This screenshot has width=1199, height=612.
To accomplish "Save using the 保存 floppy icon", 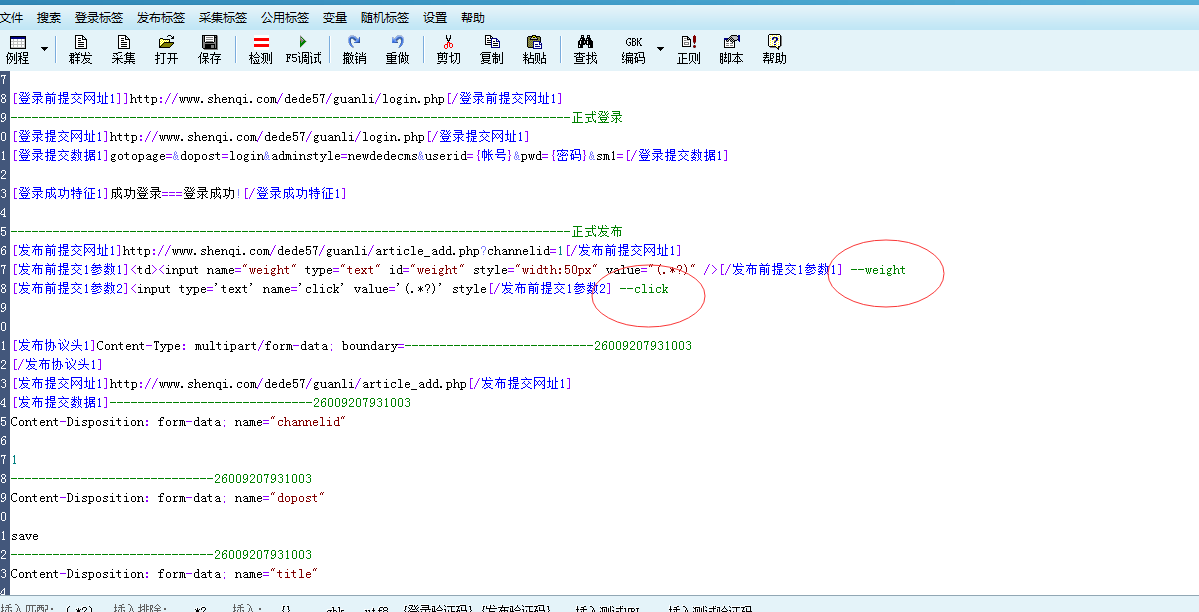I will pyautogui.click(x=210, y=49).
